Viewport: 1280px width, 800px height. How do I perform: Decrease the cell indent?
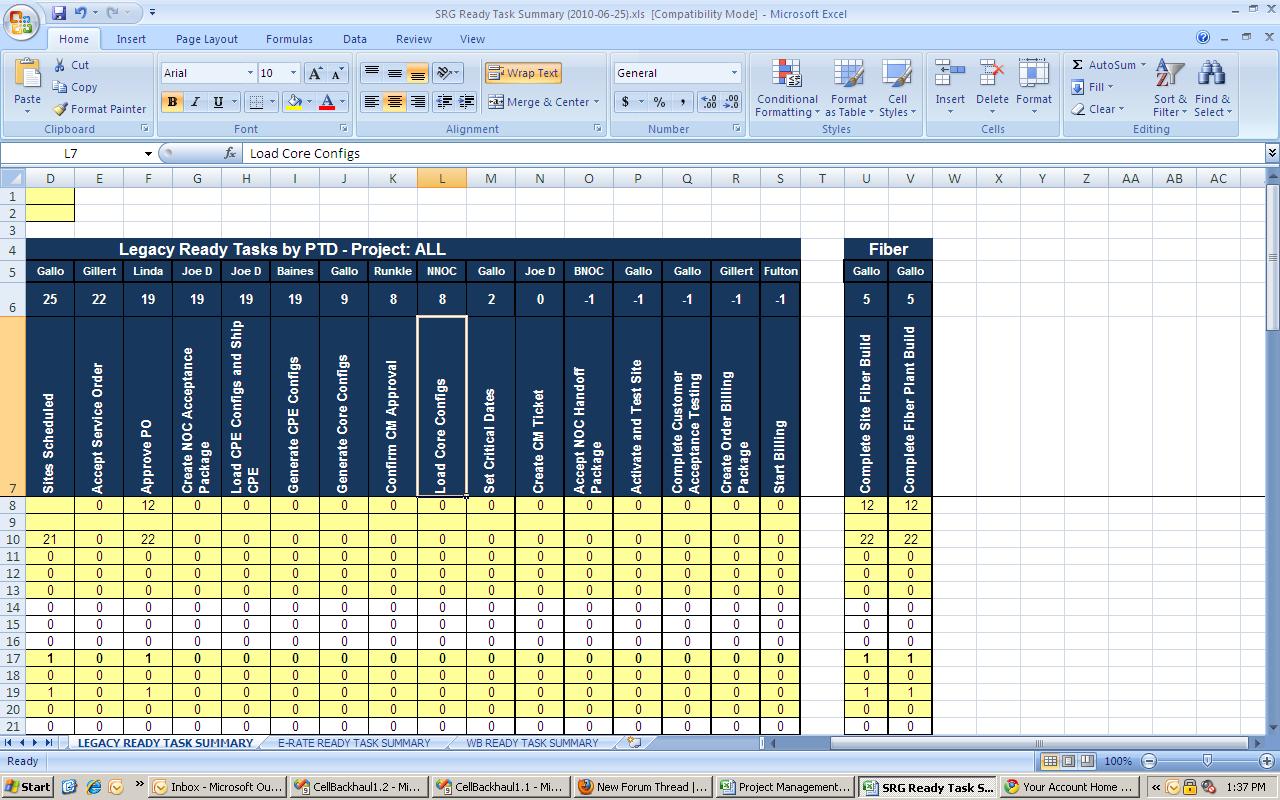click(x=444, y=102)
